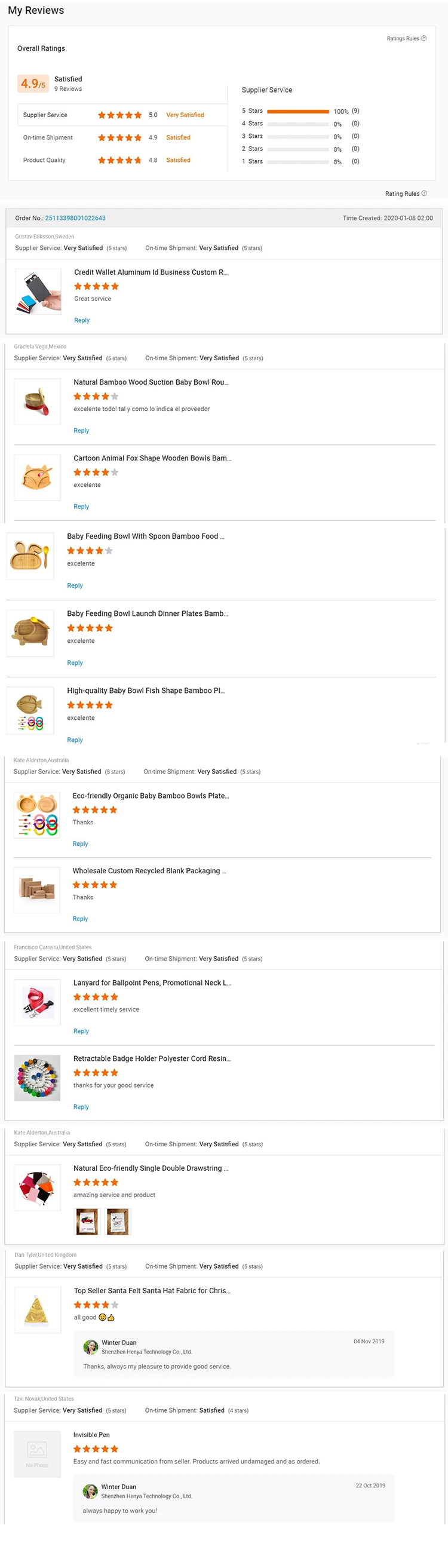Viewport: 448px width, 1568px height.
Task: Click a star in the Product Quality rating
Action: [120, 160]
